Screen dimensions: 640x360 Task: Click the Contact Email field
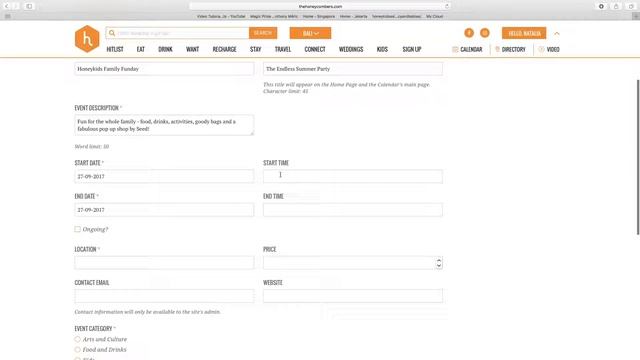pos(164,296)
